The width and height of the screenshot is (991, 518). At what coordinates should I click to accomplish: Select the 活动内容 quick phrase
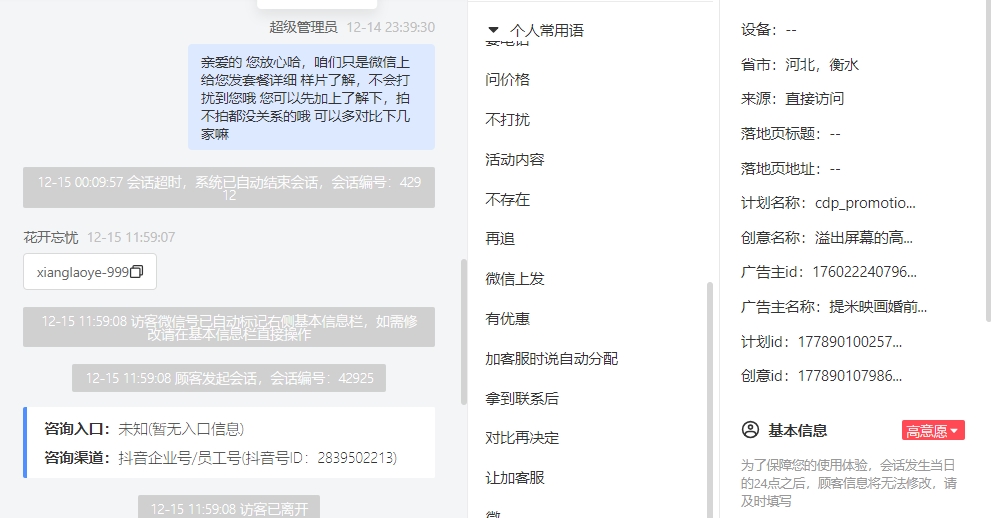514,159
